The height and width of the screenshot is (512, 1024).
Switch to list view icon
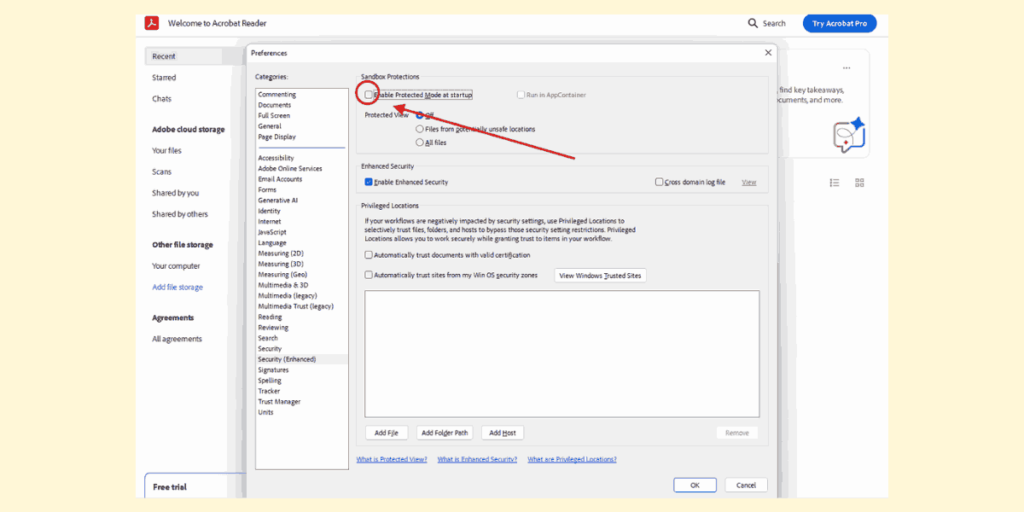tap(835, 183)
